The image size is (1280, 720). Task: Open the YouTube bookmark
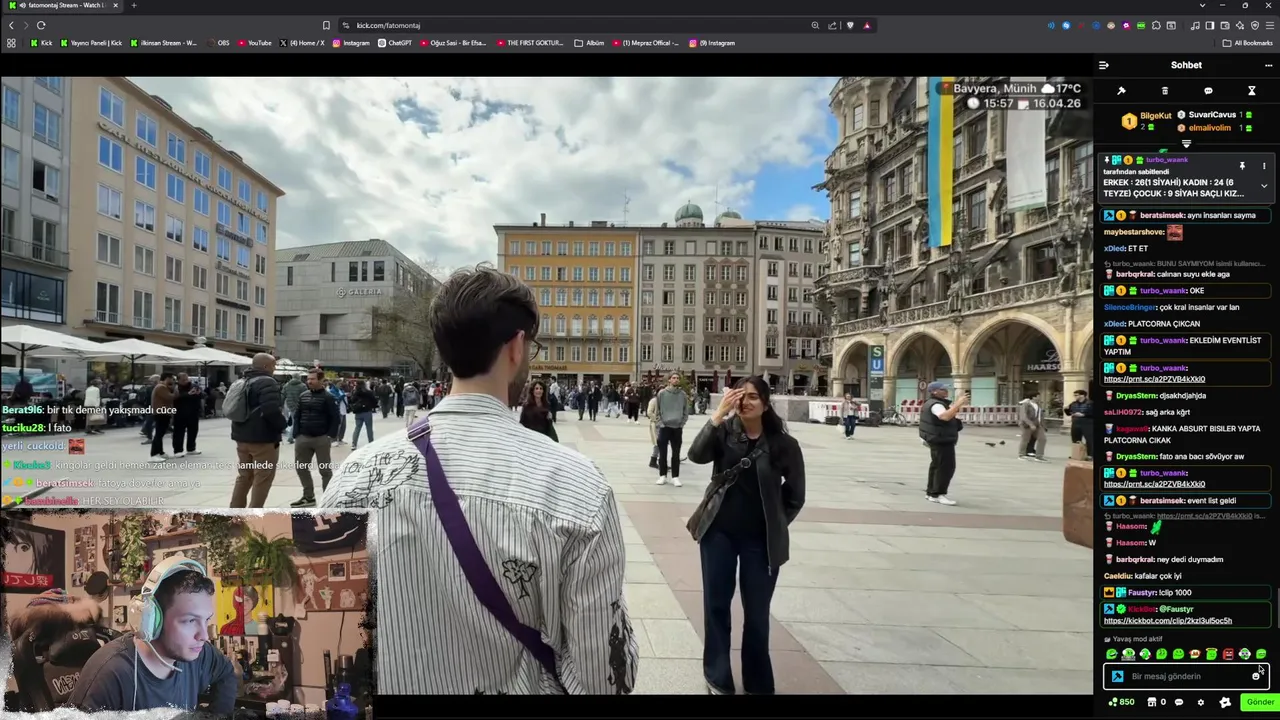pos(253,43)
